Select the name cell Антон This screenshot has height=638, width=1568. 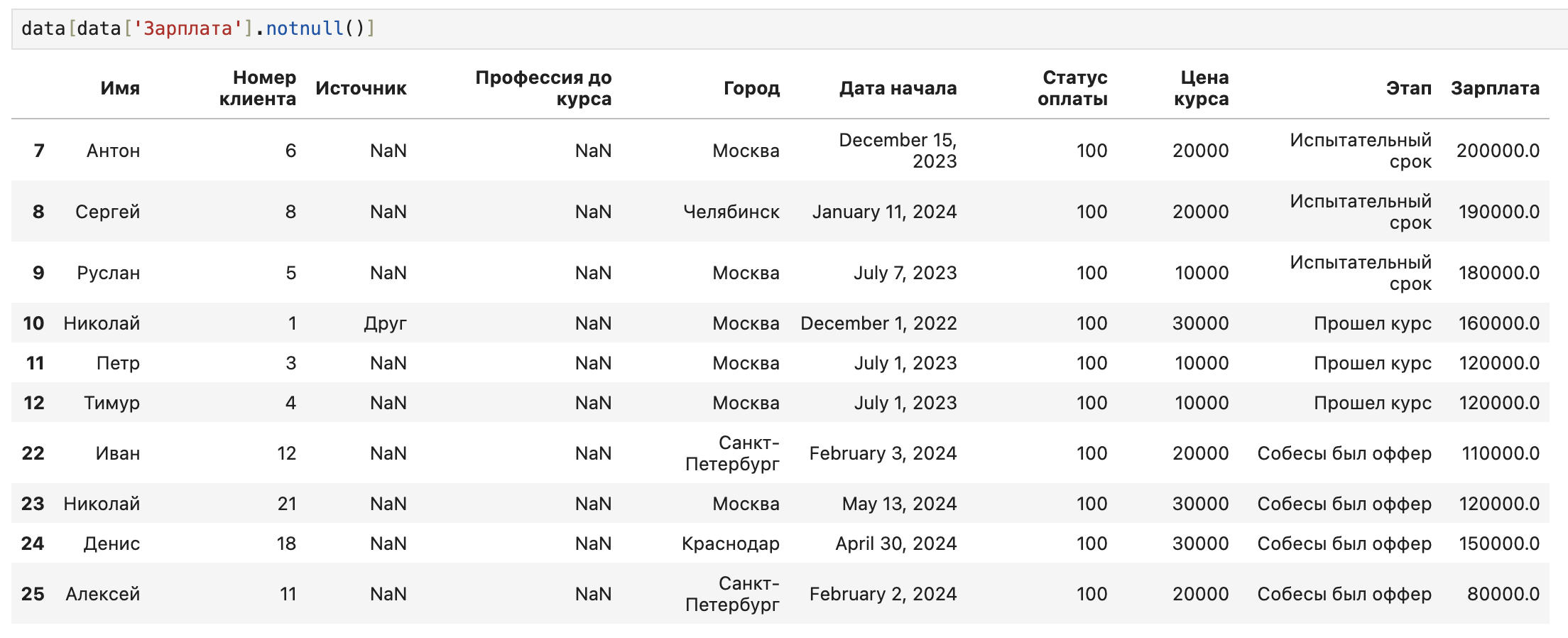[x=113, y=151]
